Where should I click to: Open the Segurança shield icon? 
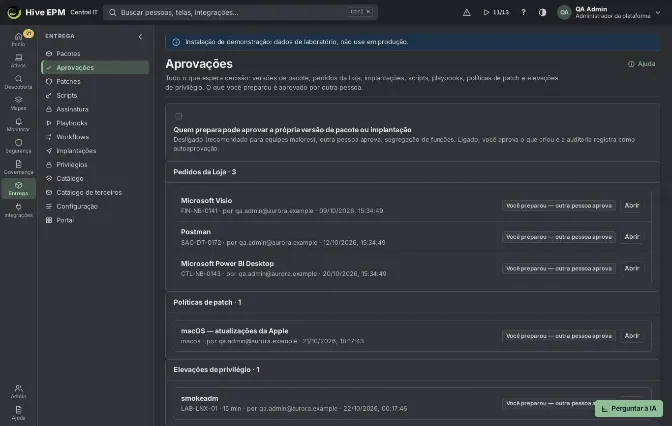pyautogui.click(x=18, y=146)
